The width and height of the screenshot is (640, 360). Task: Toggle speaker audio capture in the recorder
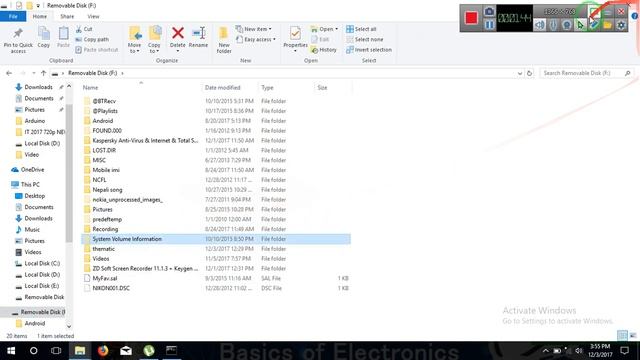(x=540, y=25)
